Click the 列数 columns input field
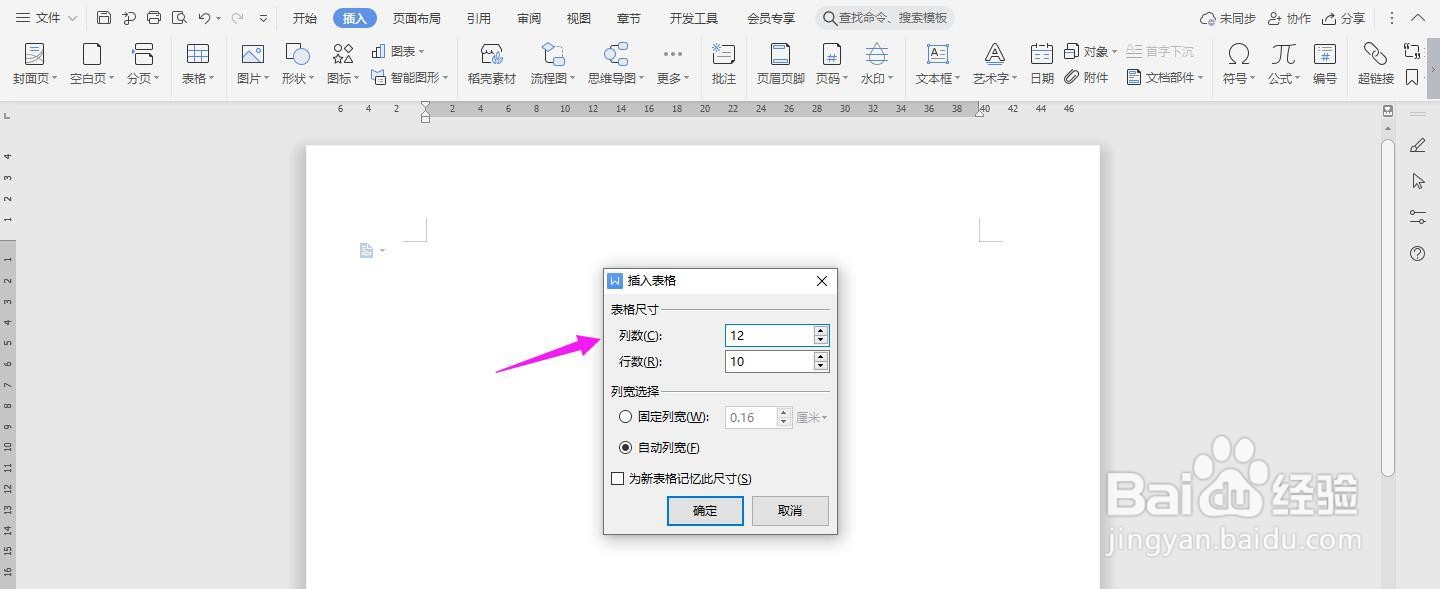This screenshot has height=589, width=1440. [x=769, y=335]
